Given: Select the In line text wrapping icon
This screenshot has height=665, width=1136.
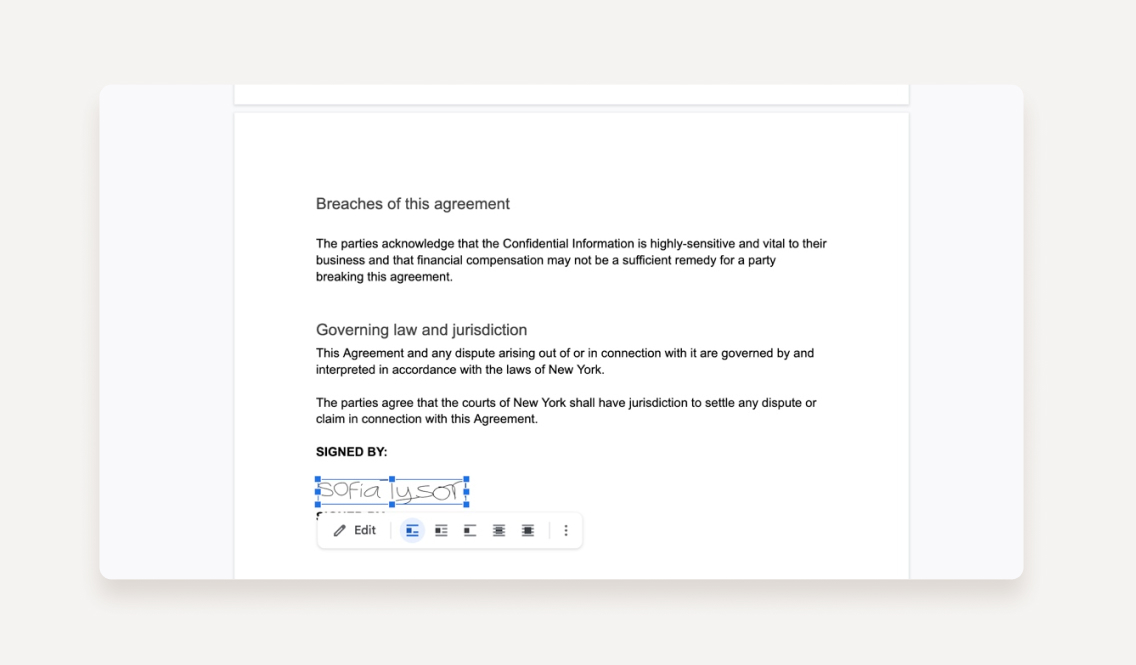Looking at the screenshot, I should [x=412, y=530].
